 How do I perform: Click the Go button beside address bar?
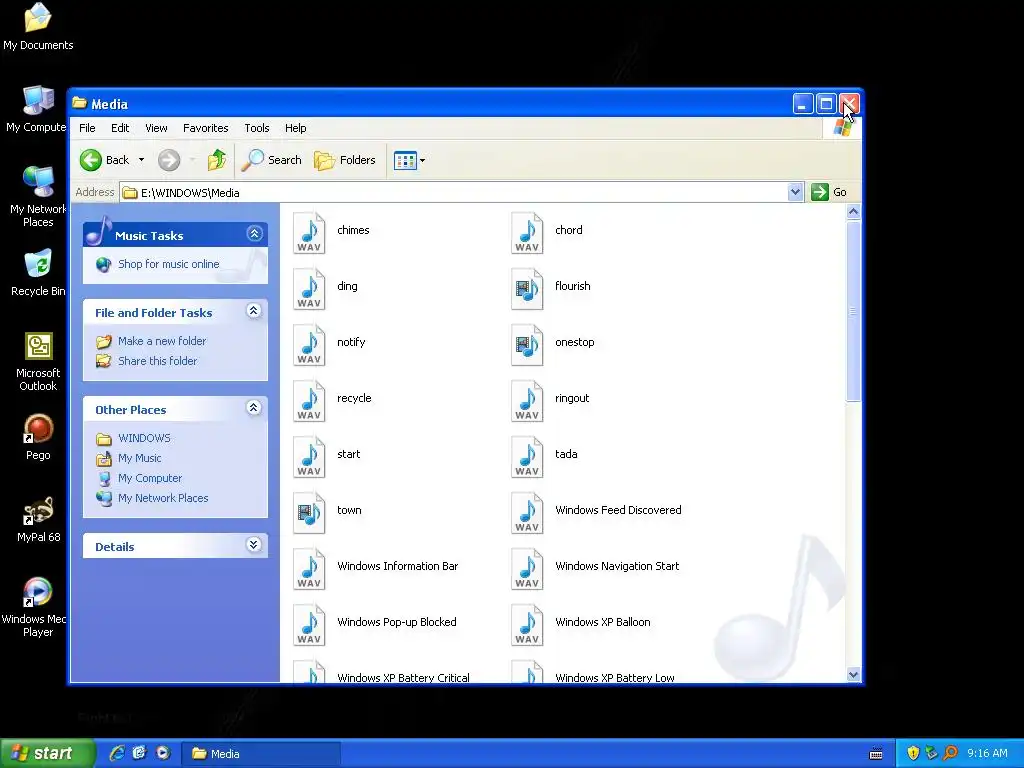coord(829,192)
